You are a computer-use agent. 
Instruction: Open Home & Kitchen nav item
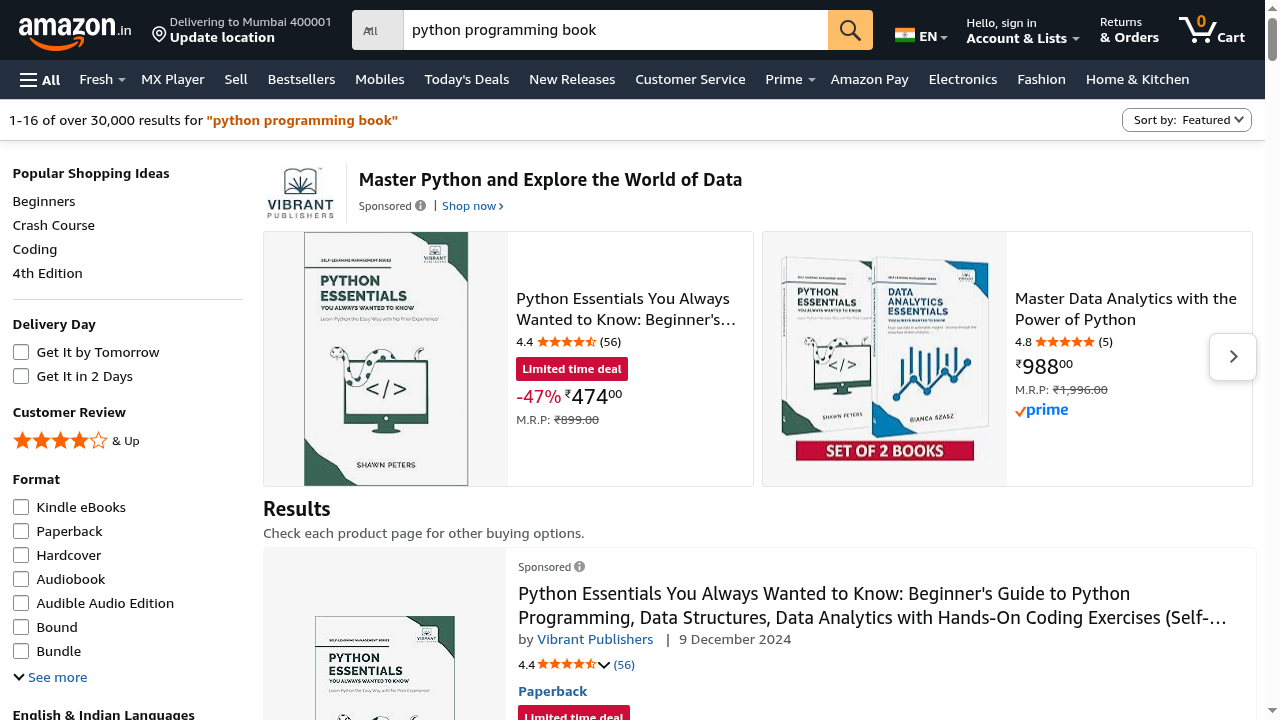tap(1138, 80)
